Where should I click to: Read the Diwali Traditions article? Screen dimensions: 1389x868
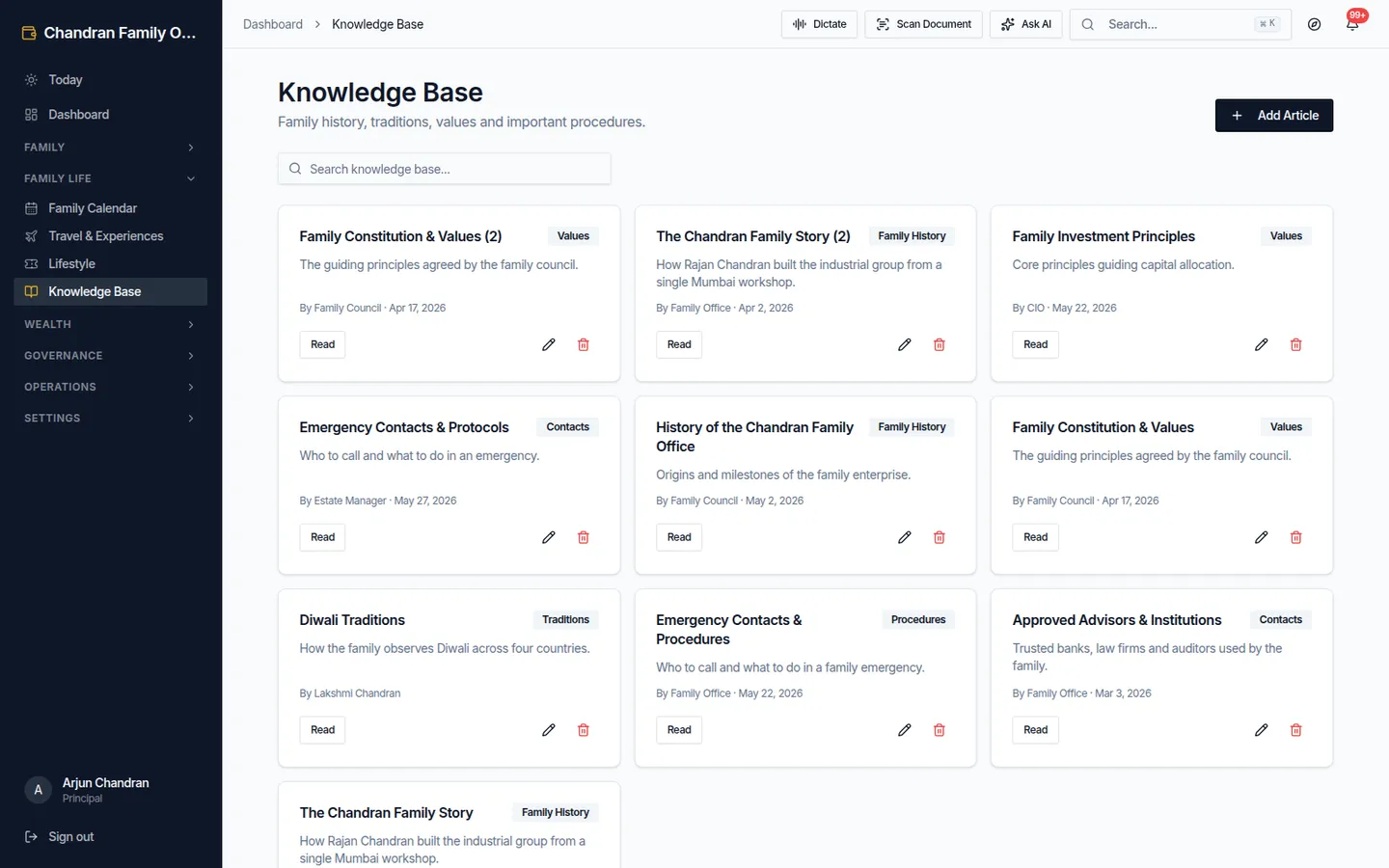pyautogui.click(x=322, y=730)
